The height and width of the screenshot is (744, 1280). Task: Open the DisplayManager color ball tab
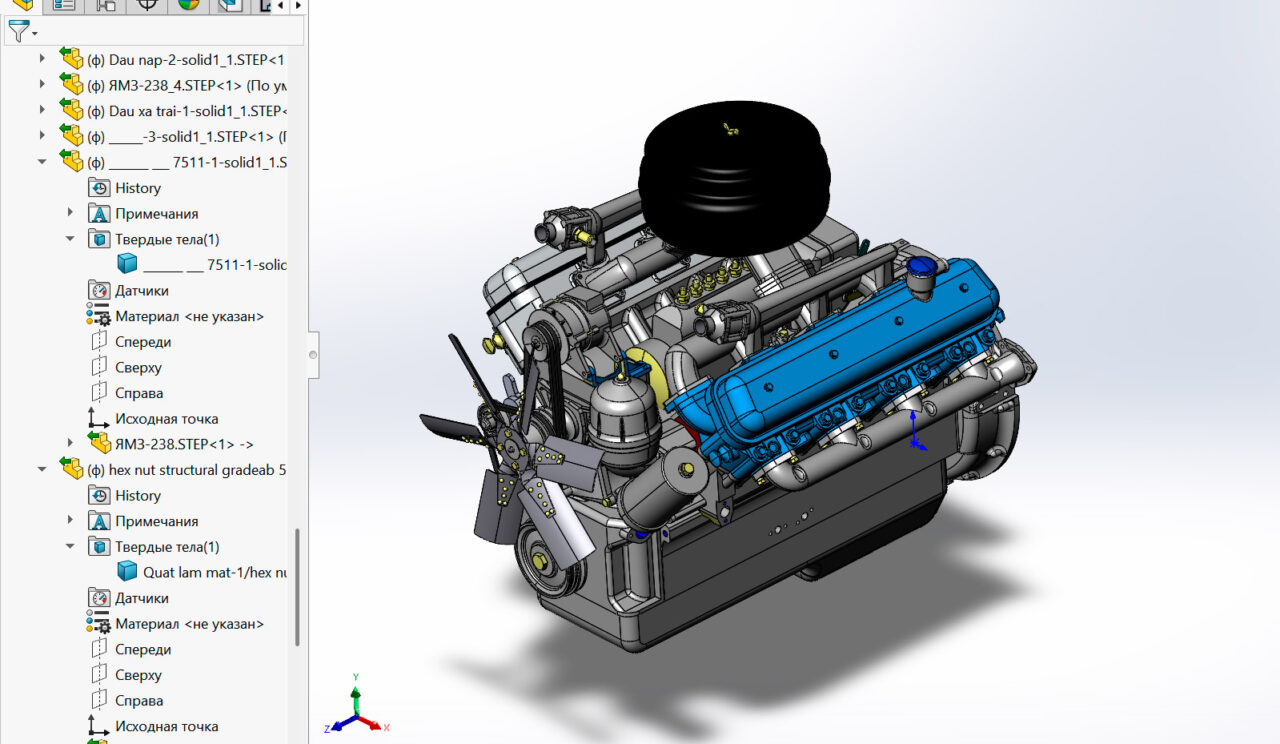click(188, 5)
